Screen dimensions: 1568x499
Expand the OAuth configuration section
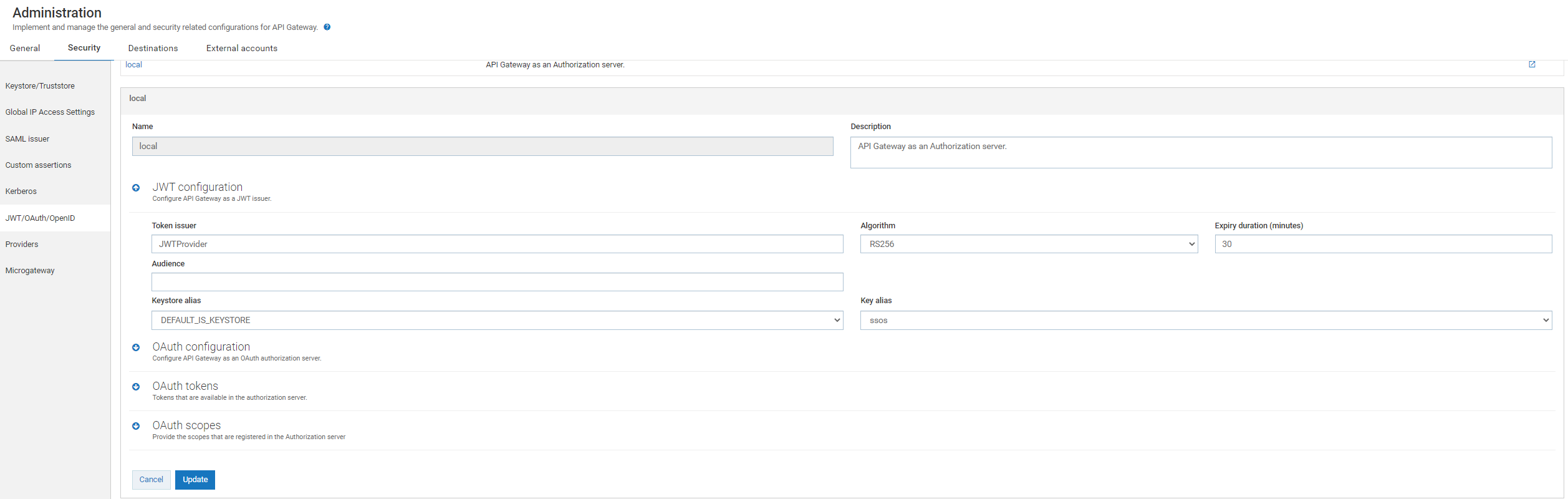[x=136, y=347]
